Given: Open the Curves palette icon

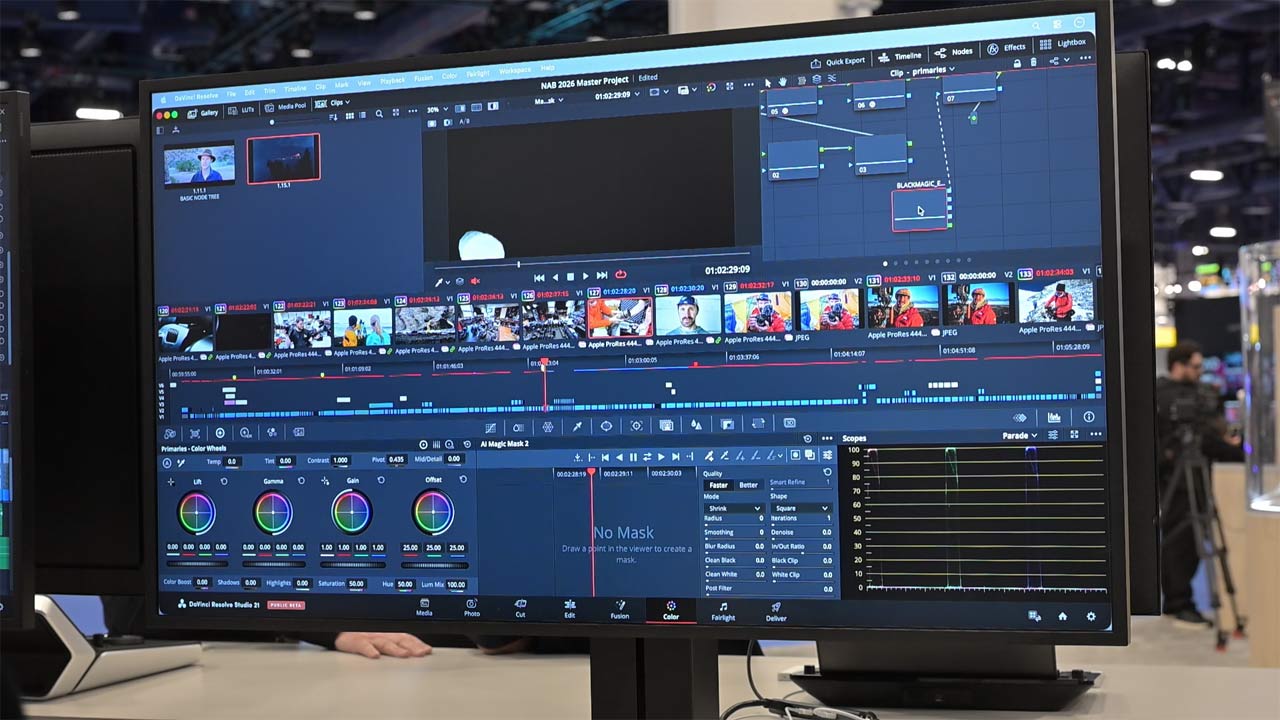Looking at the screenshot, I should [x=490, y=427].
